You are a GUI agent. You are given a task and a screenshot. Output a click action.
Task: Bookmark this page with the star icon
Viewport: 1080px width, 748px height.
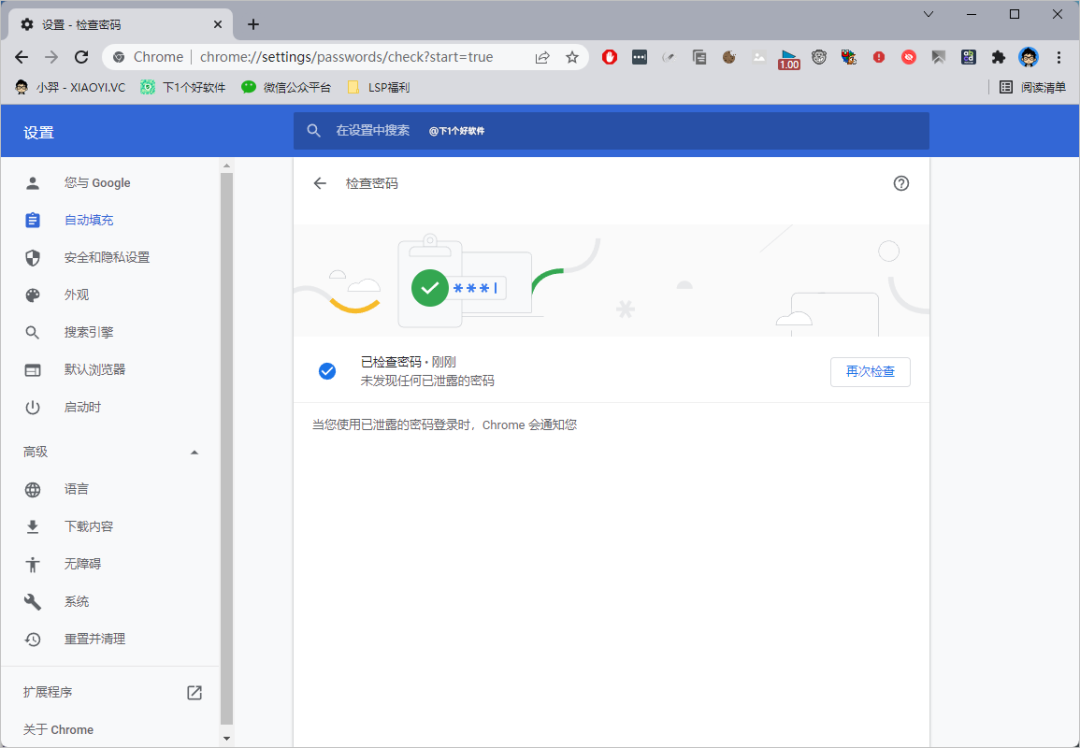572,57
